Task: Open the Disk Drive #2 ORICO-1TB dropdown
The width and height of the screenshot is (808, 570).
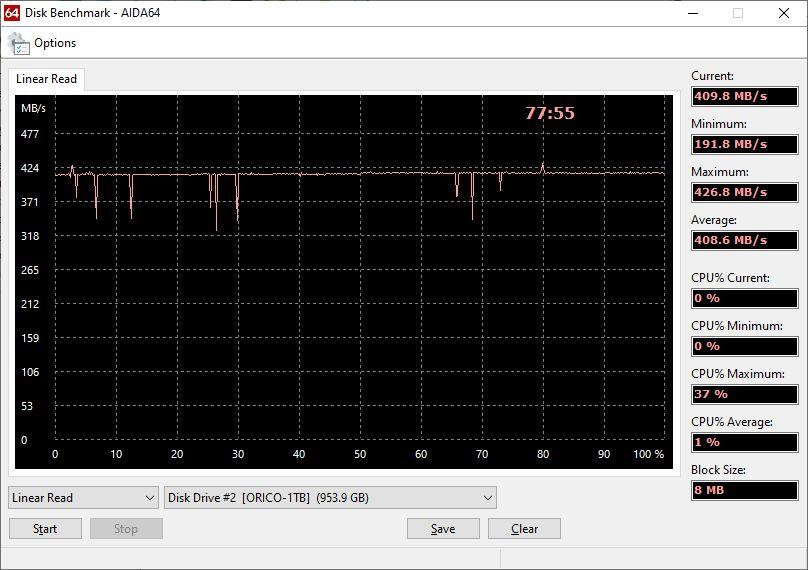Action: pyautogui.click(x=330, y=498)
